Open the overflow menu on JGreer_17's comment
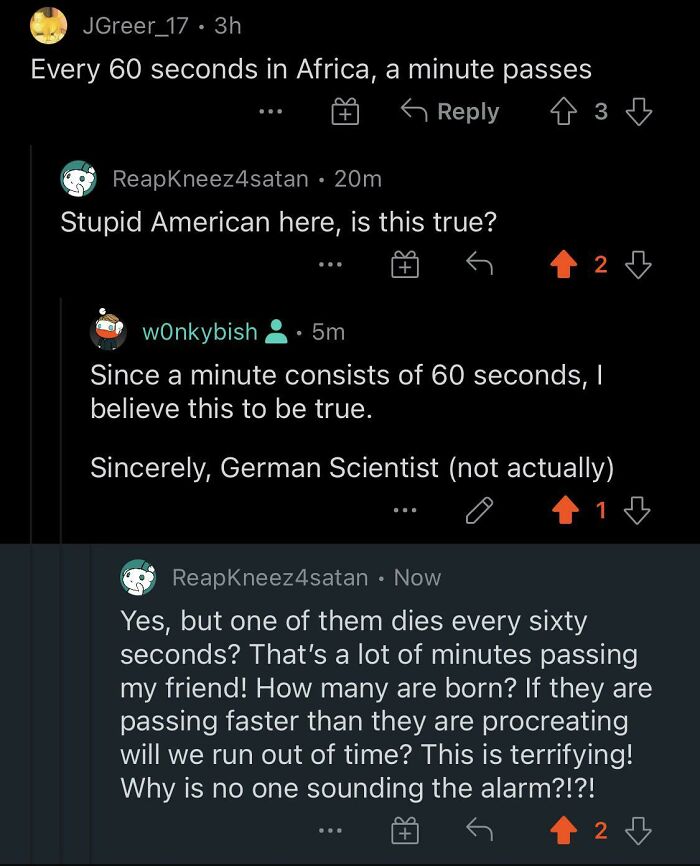The image size is (700, 866). click(270, 111)
